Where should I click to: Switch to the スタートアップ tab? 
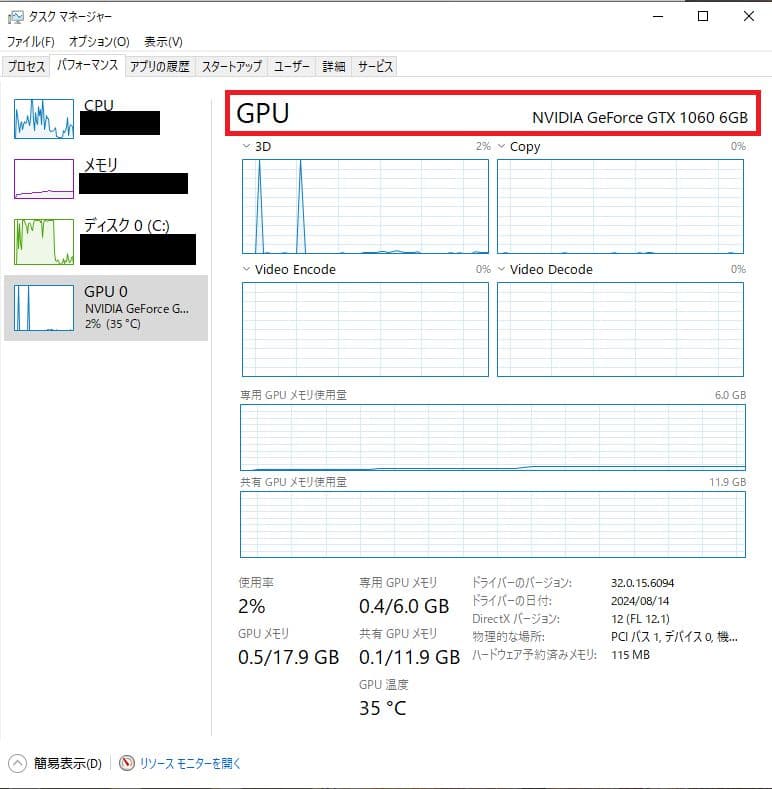[231, 66]
